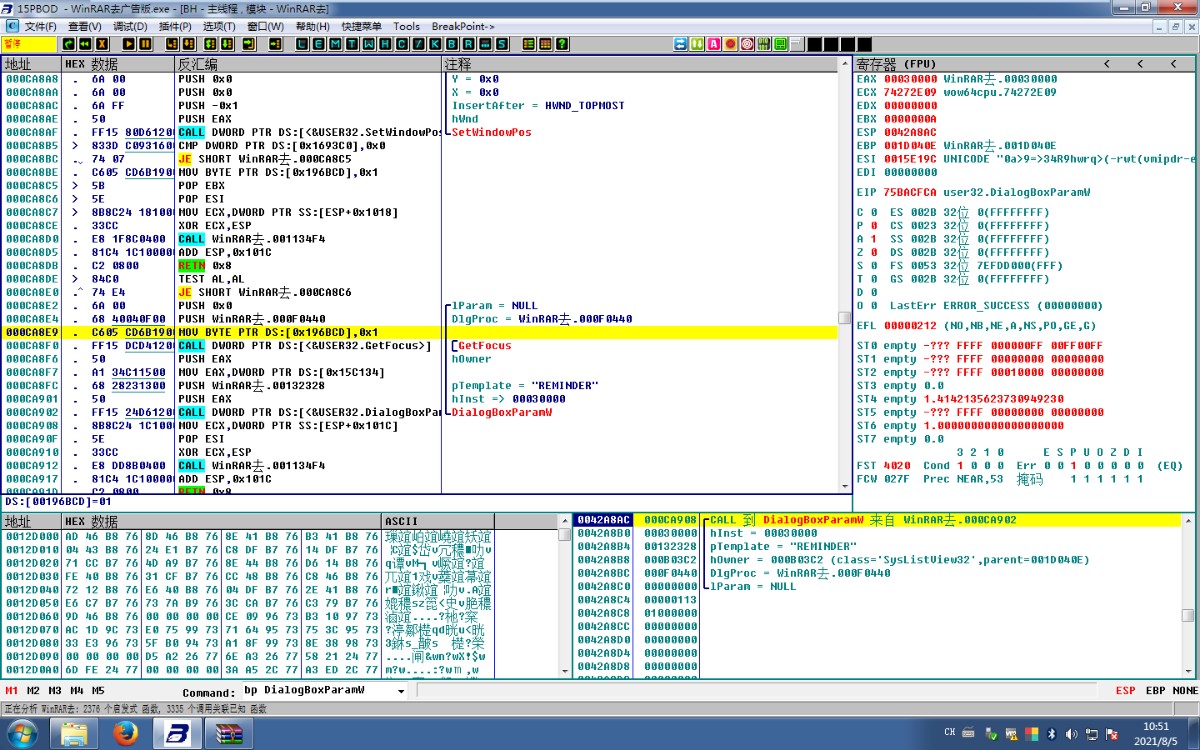
Task: Click the blue swap arrows plugin icon
Action: coord(680,44)
